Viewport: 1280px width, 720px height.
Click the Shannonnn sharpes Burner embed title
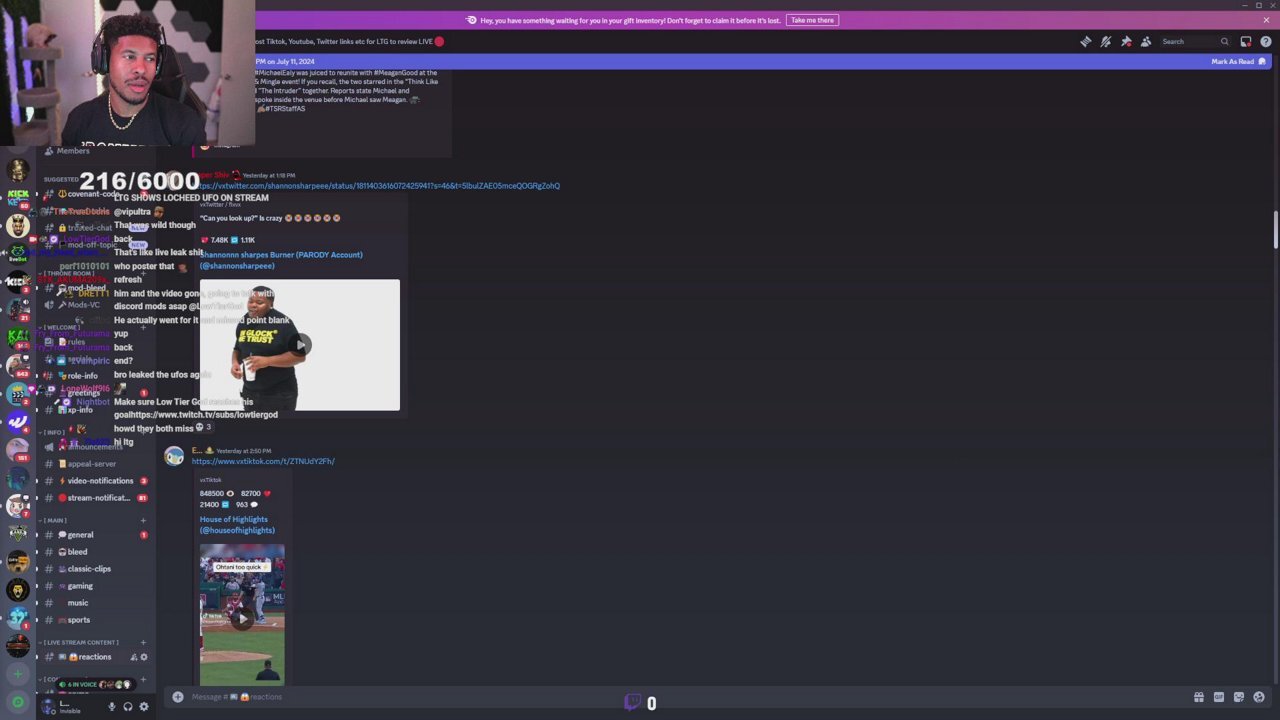pyautogui.click(x=281, y=260)
